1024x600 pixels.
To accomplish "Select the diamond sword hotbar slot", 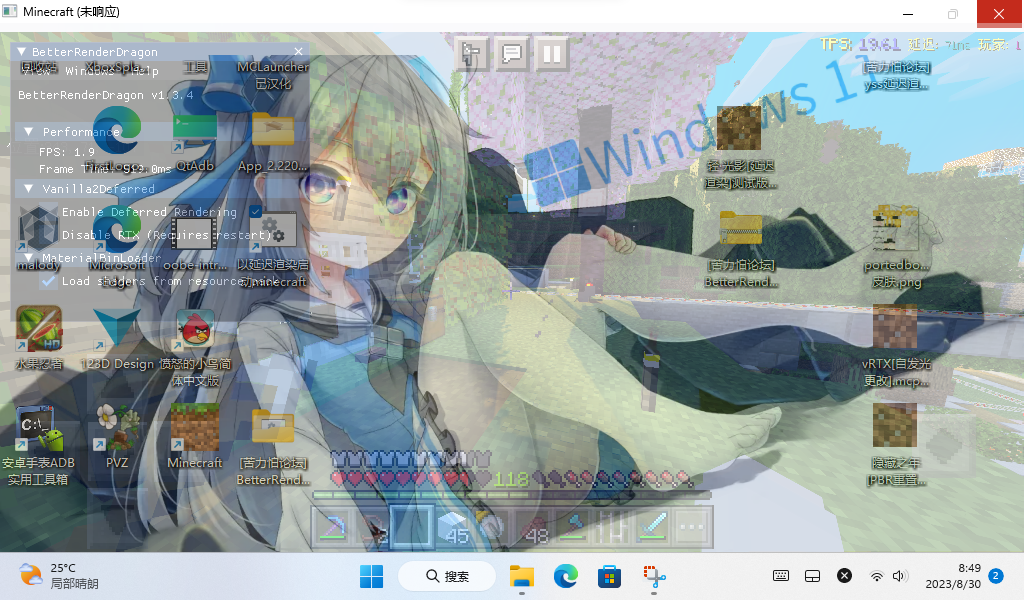I will 651,526.
